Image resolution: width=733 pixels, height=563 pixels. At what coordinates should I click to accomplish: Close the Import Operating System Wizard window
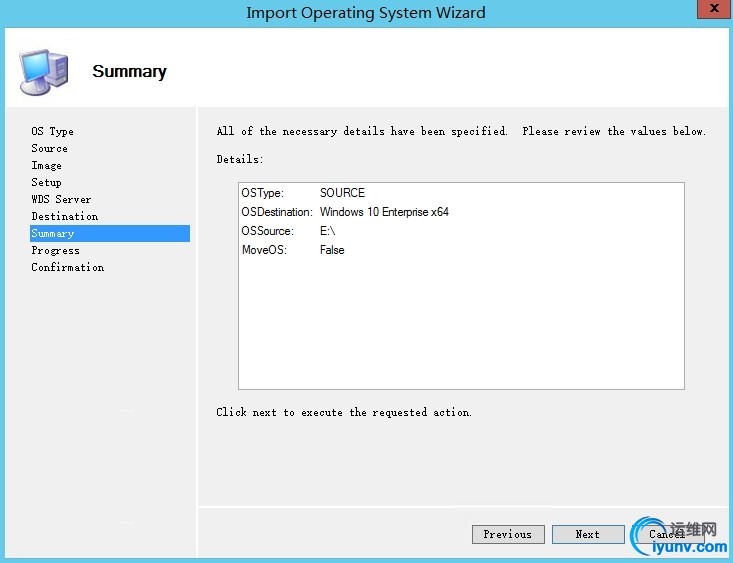(714, 9)
